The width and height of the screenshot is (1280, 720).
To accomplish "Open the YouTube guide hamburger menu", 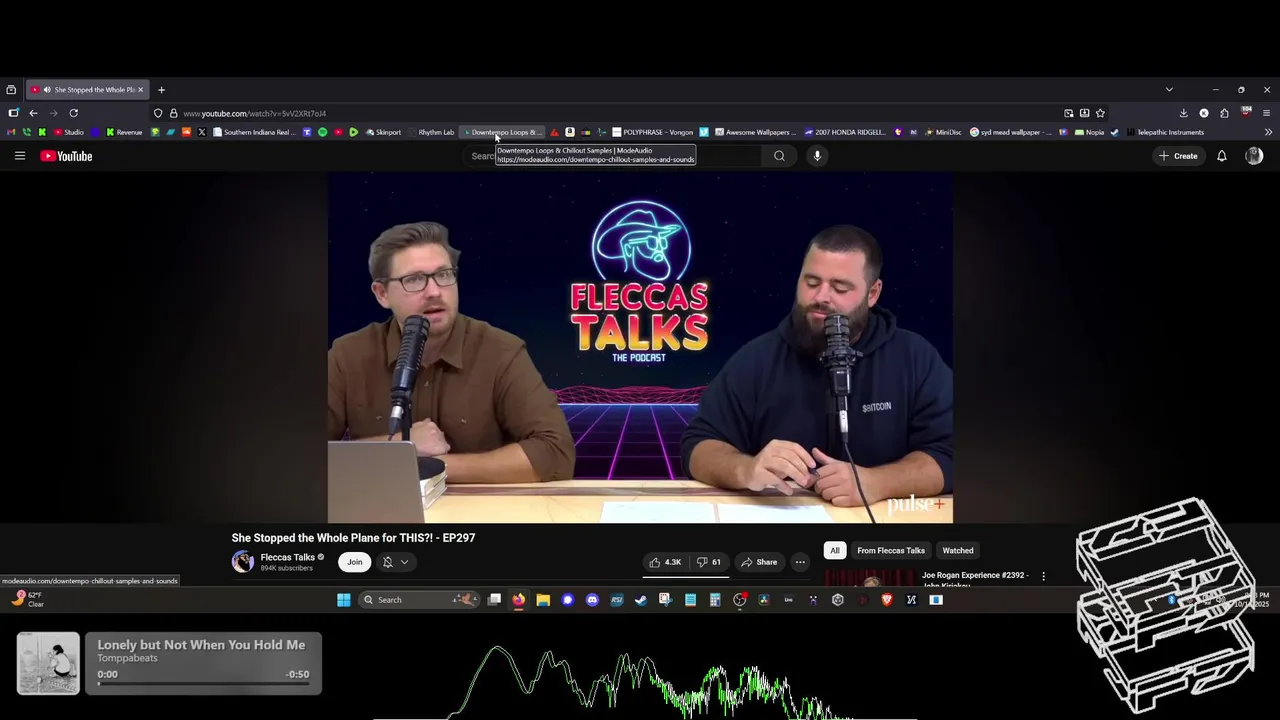I will pyautogui.click(x=19, y=156).
